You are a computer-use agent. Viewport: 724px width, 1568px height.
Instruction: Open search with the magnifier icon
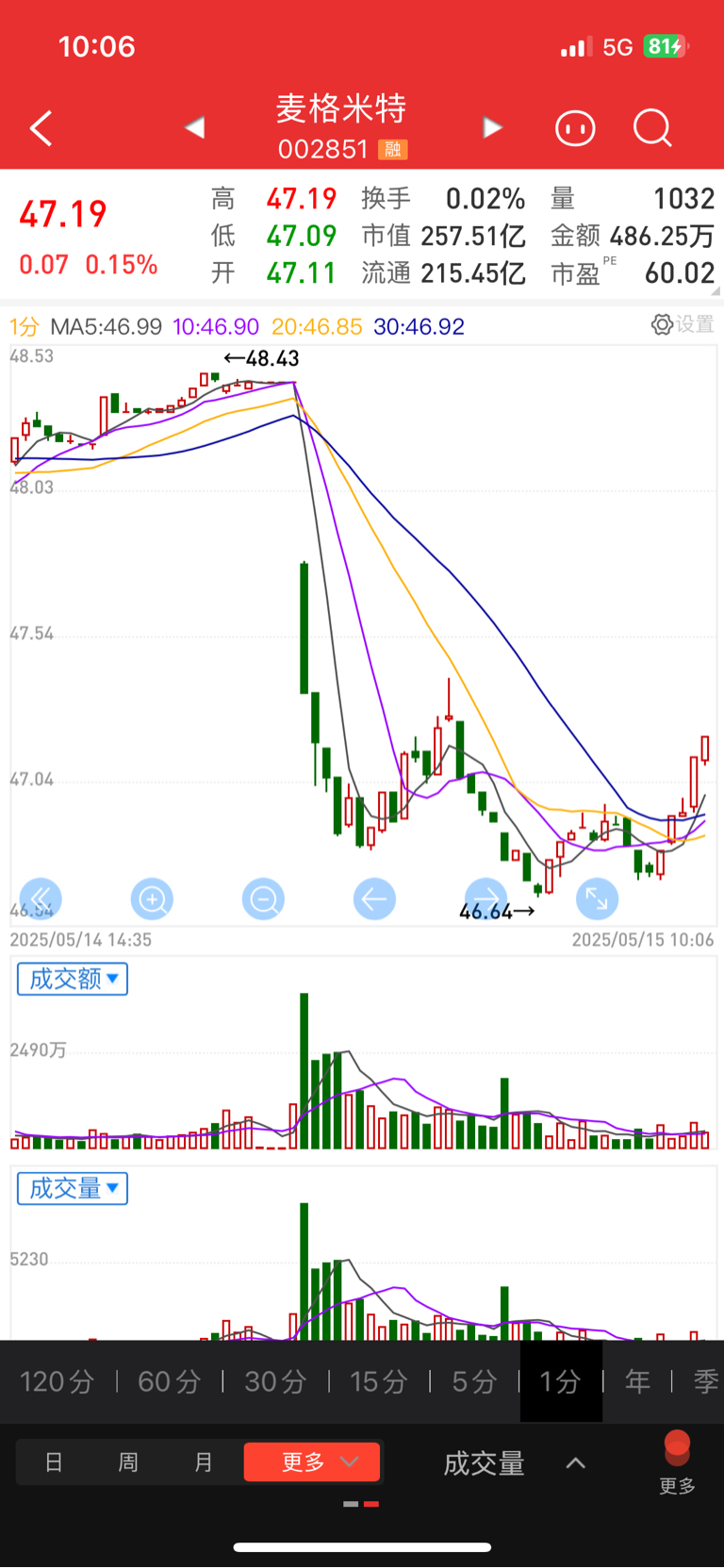pos(652,127)
